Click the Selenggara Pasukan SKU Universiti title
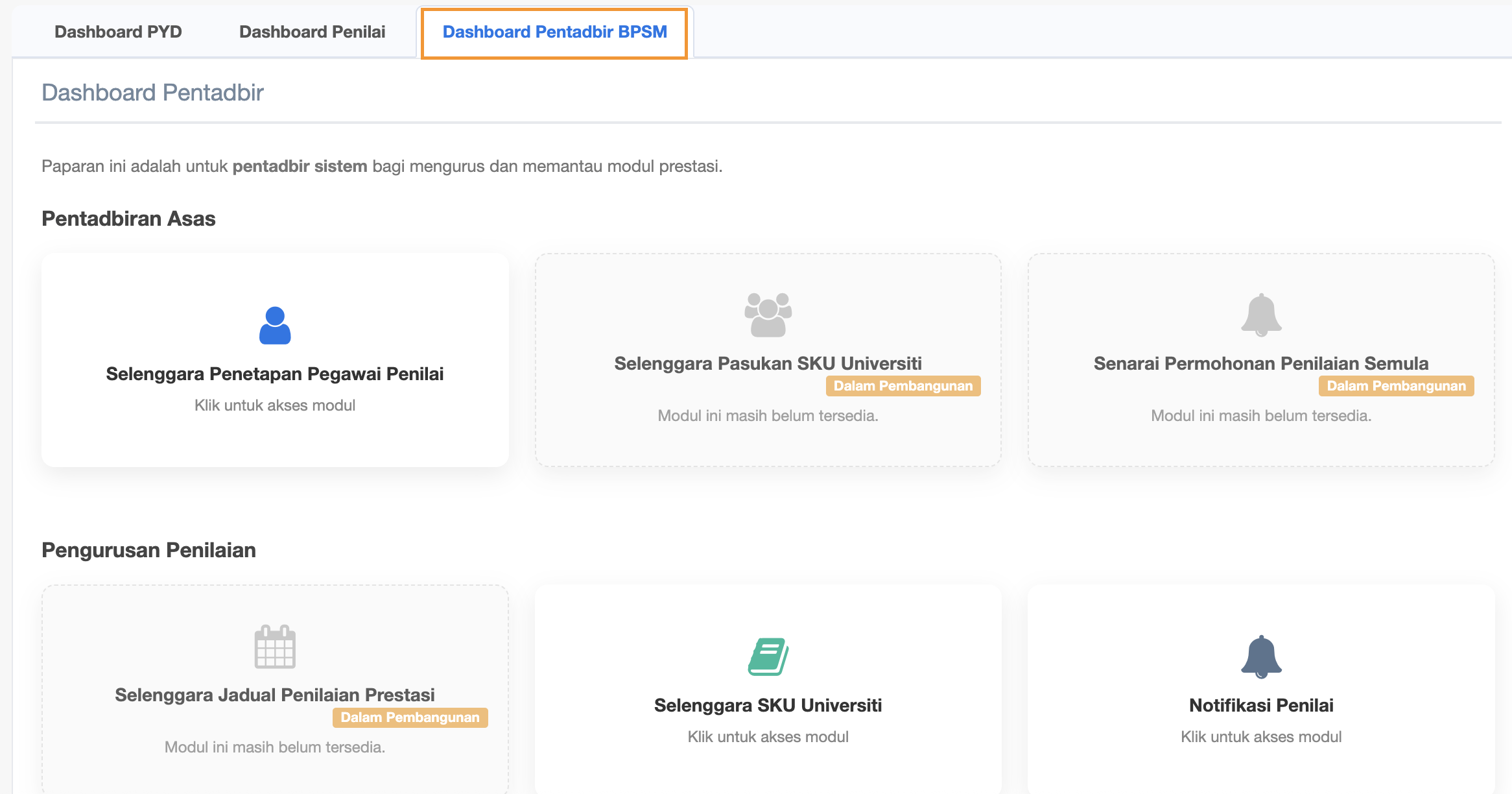Viewport: 1512px width, 794px height. pos(768,363)
